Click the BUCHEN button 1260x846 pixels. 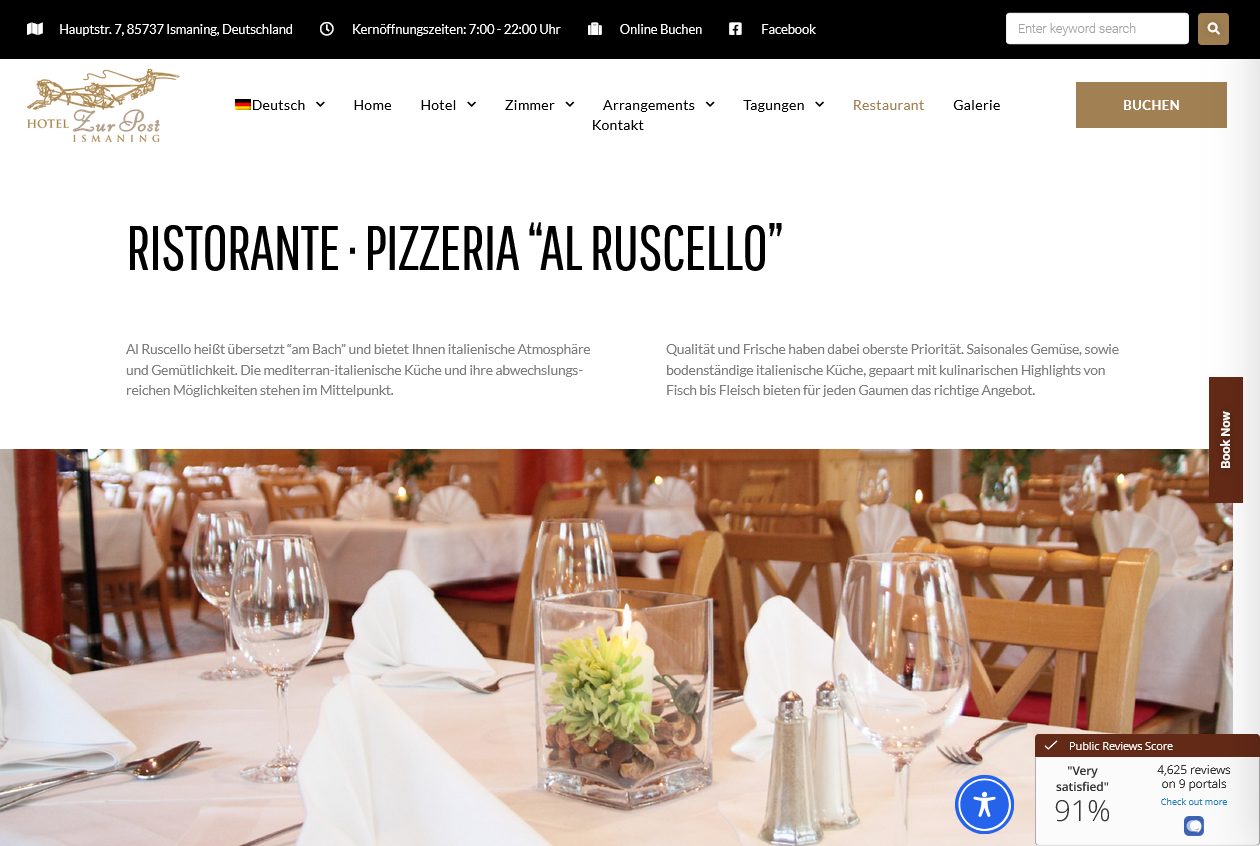click(x=1151, y=105)
